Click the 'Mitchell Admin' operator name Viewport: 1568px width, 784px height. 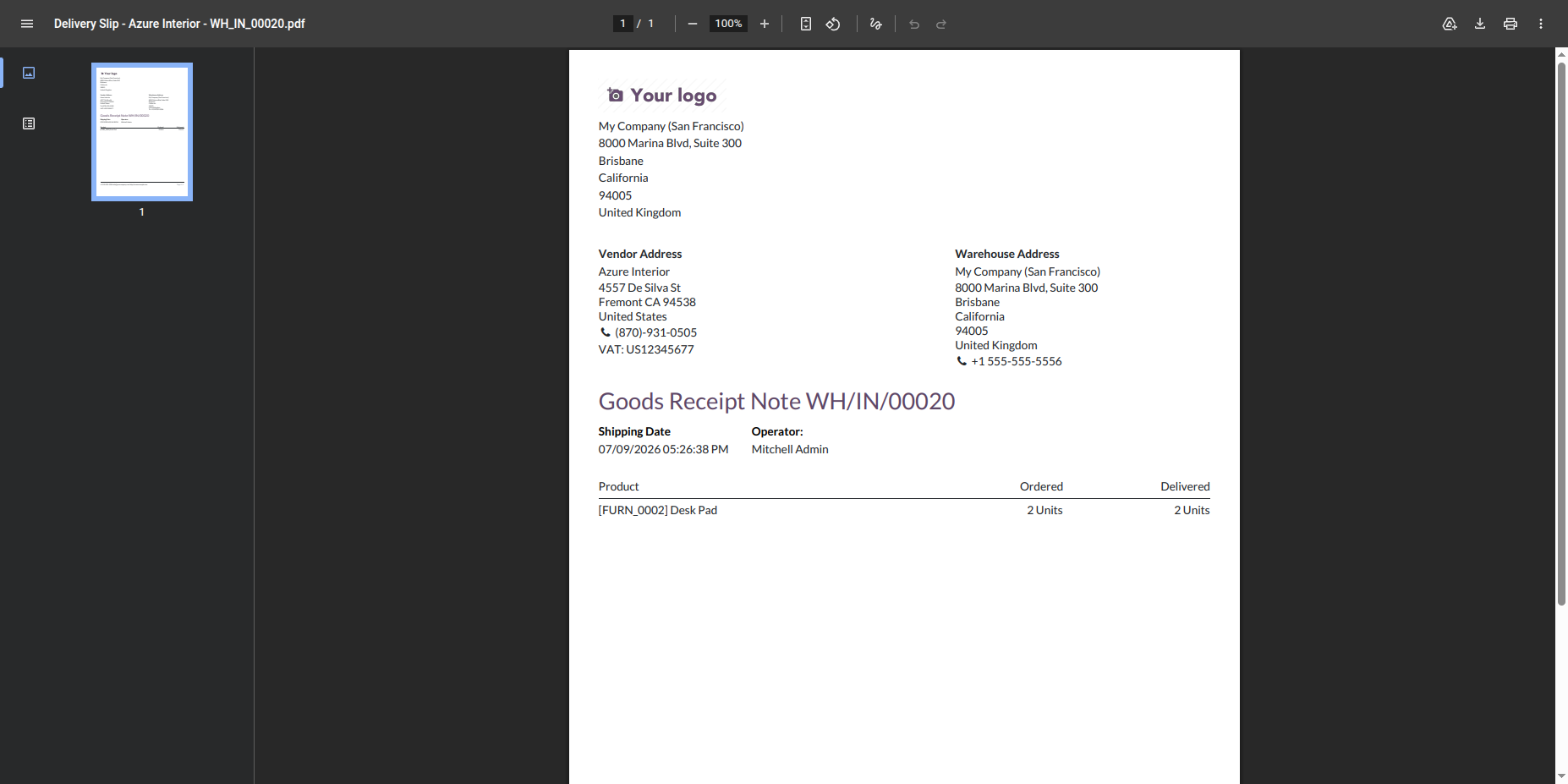click(790, 449)
